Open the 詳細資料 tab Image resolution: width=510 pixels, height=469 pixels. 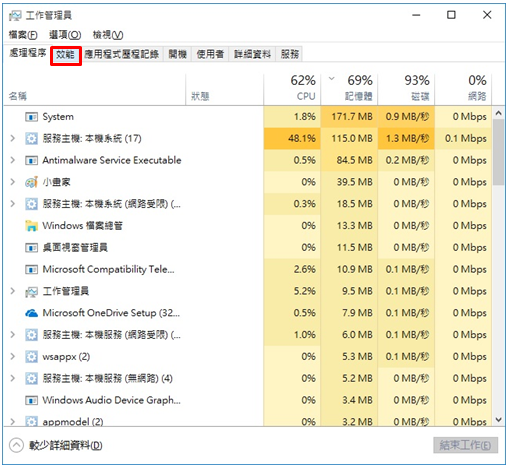[x=252, y=54]
